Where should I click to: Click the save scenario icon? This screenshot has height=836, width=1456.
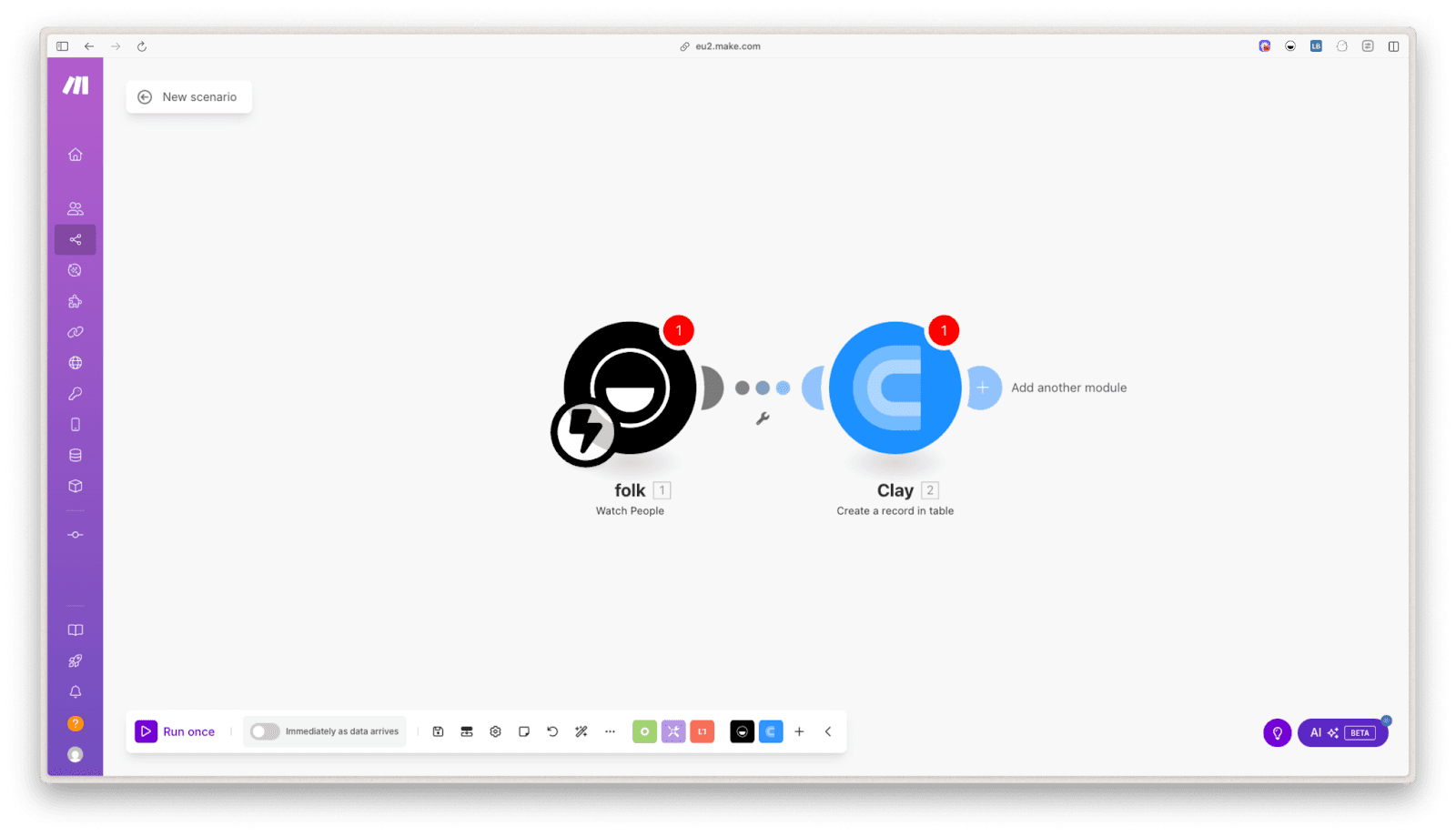point(438,731)
